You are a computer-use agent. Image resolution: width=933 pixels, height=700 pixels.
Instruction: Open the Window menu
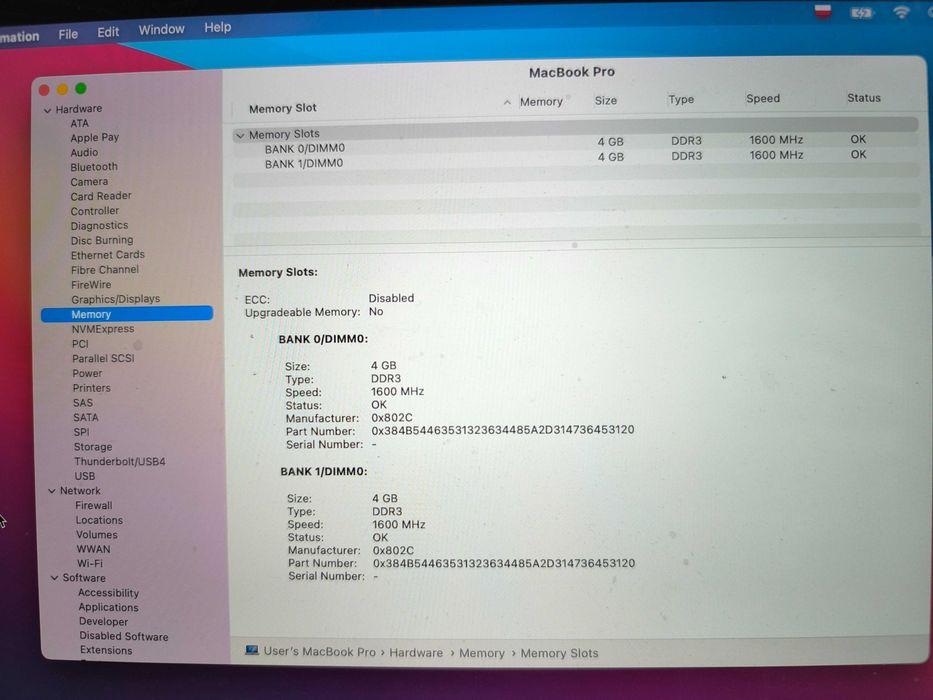(161, 29)
